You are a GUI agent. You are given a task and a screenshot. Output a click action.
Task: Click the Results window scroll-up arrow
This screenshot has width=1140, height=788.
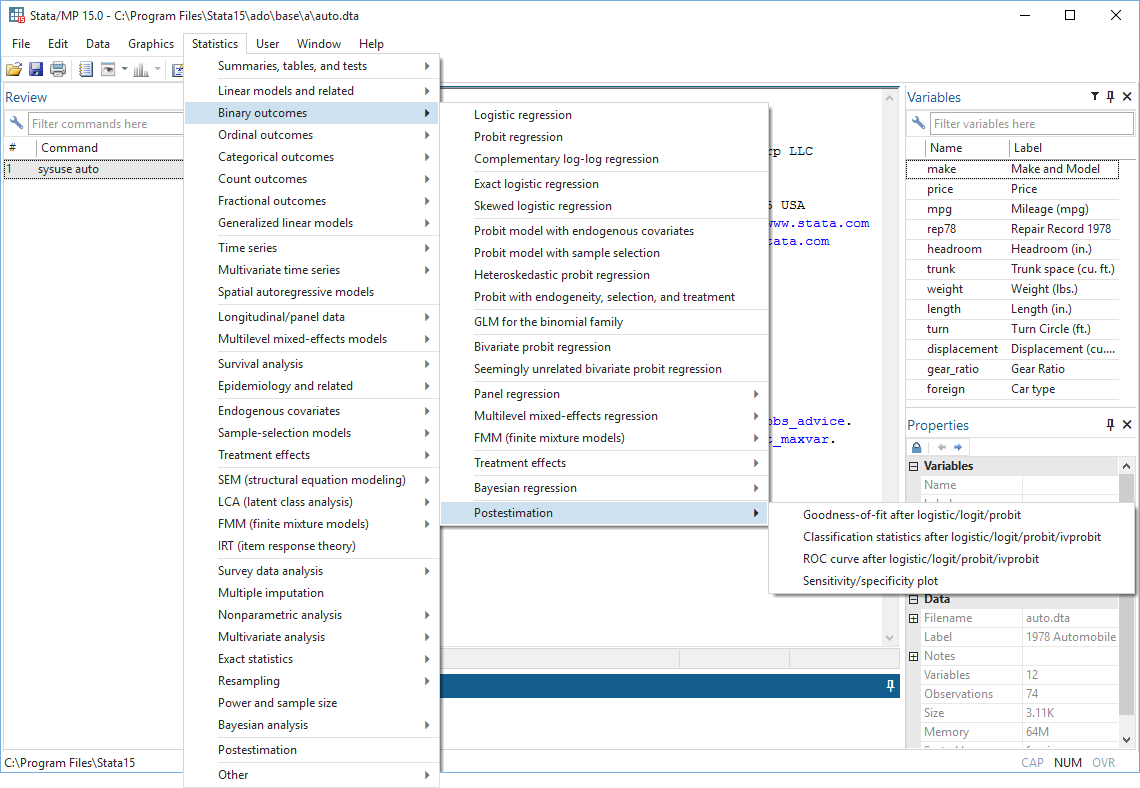pyautogui.click(x=890, y=98)
